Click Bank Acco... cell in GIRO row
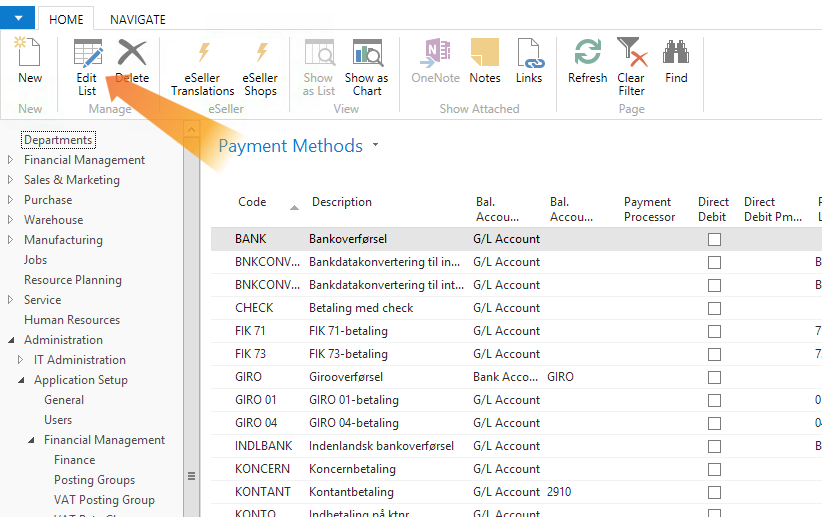Screen dimensions: 822x517 pos(505,376)
